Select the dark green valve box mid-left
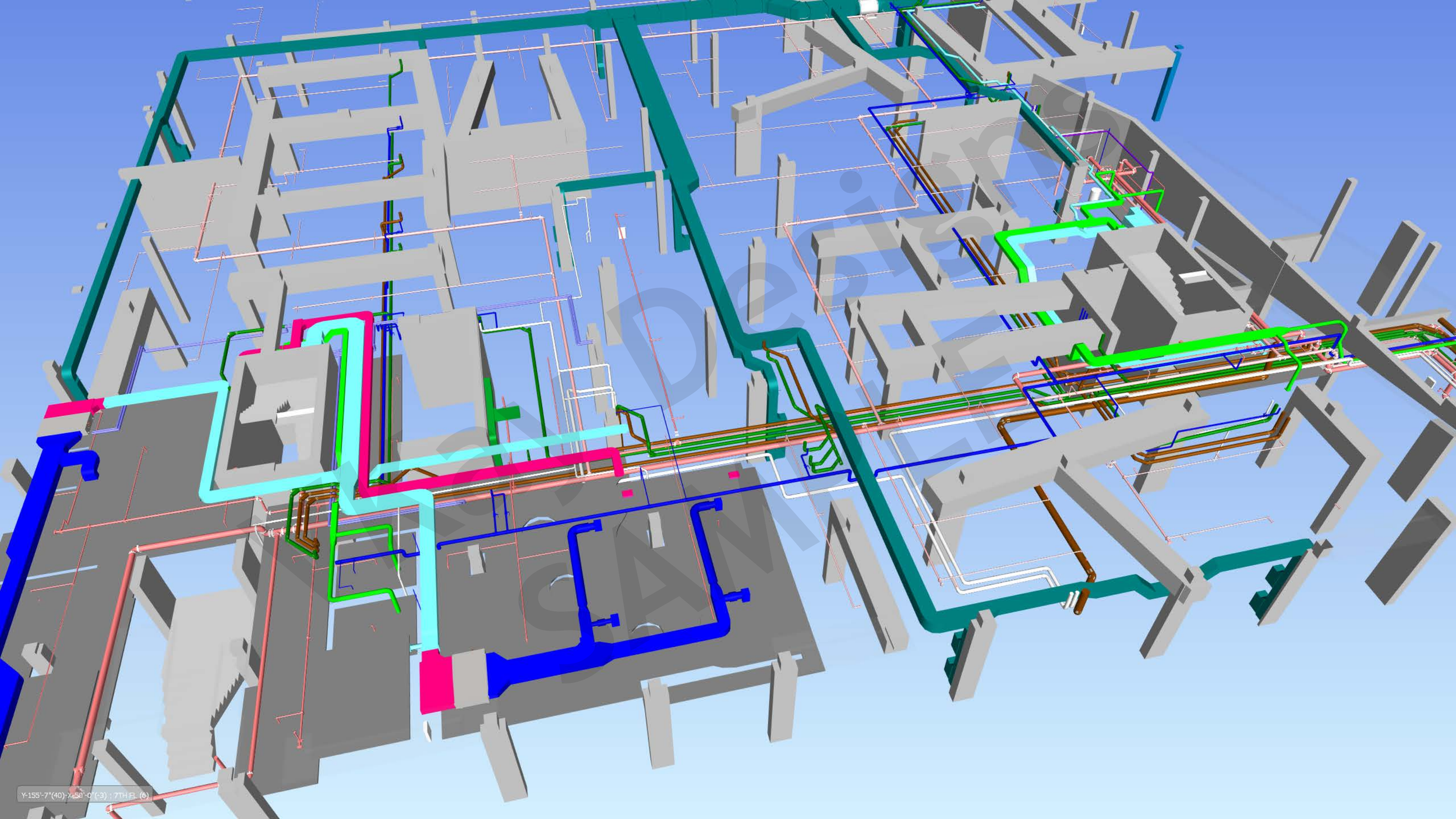The width and height of the screenshot is (1456, 819). click(506, 412)
